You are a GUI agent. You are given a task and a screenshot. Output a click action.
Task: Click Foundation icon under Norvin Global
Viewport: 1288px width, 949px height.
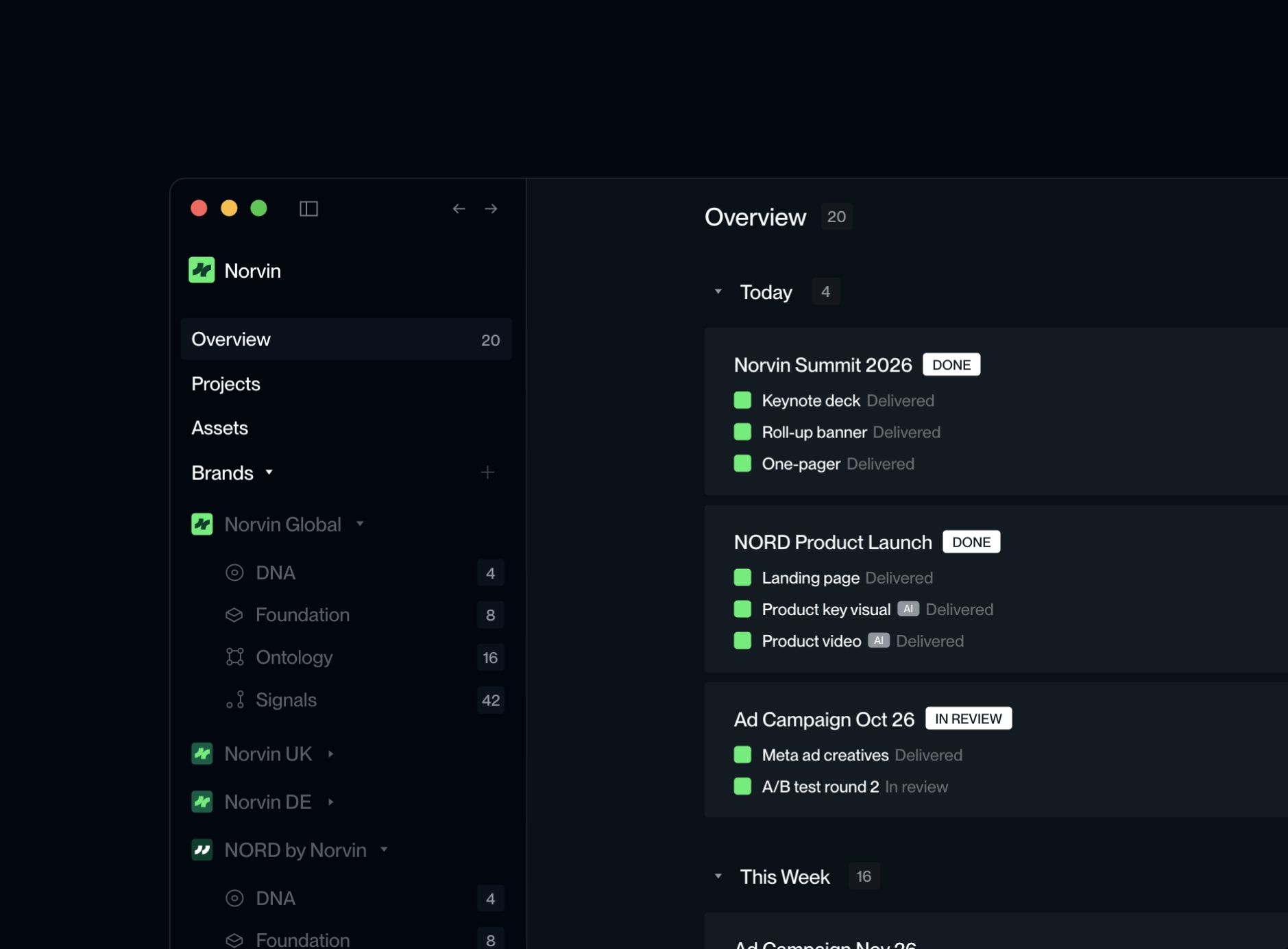(x=234, y=615)
